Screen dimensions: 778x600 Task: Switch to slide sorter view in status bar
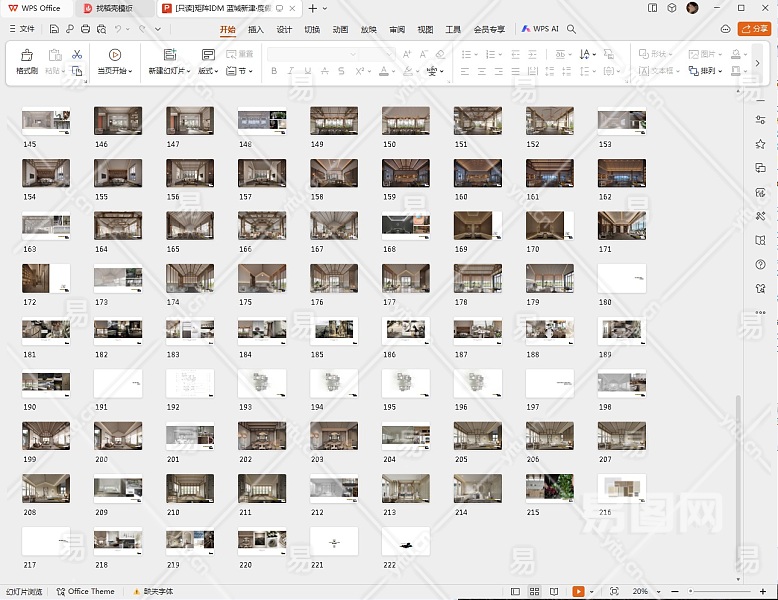click(x=535, y=592)
